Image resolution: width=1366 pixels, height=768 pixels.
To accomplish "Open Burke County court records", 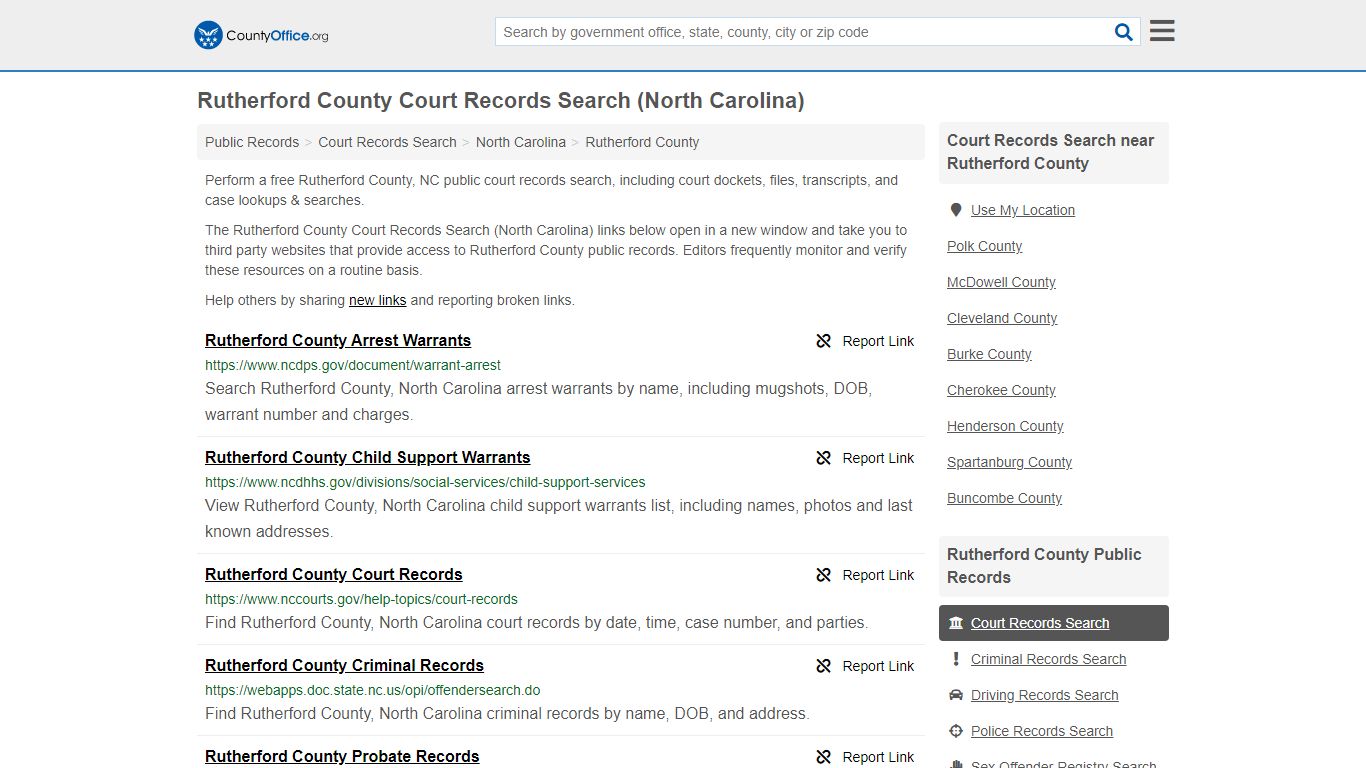I will (989, 354).
